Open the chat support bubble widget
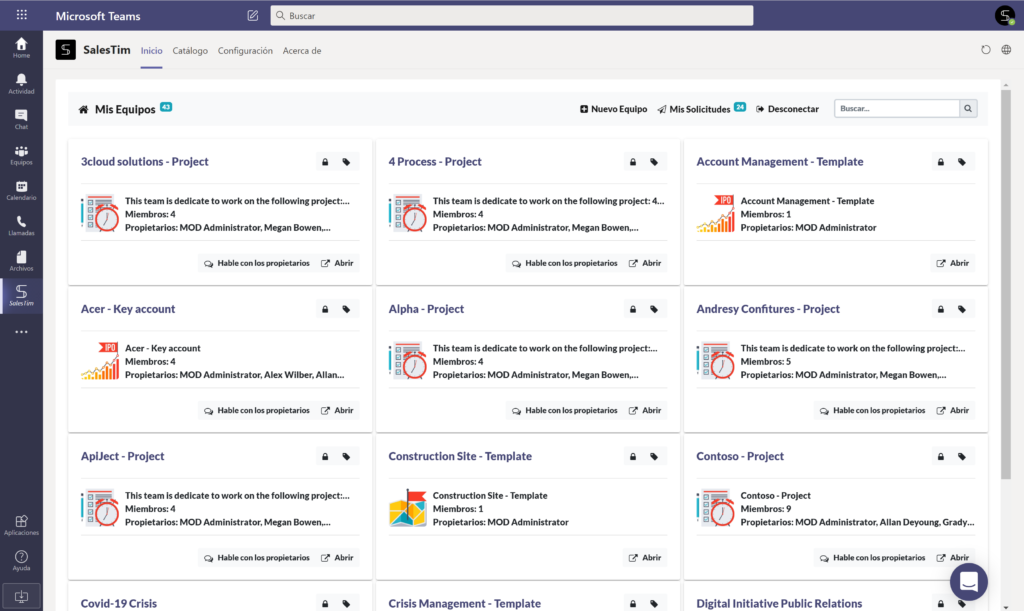The width and height of the screenshot is (1024, 611). 968,581
